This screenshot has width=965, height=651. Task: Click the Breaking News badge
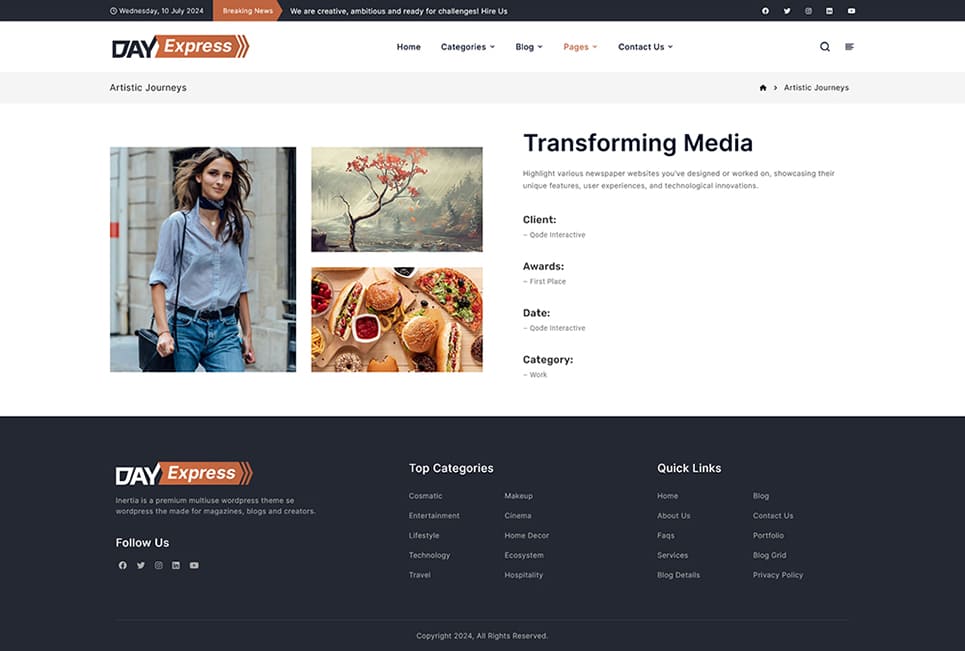(246, 11)
